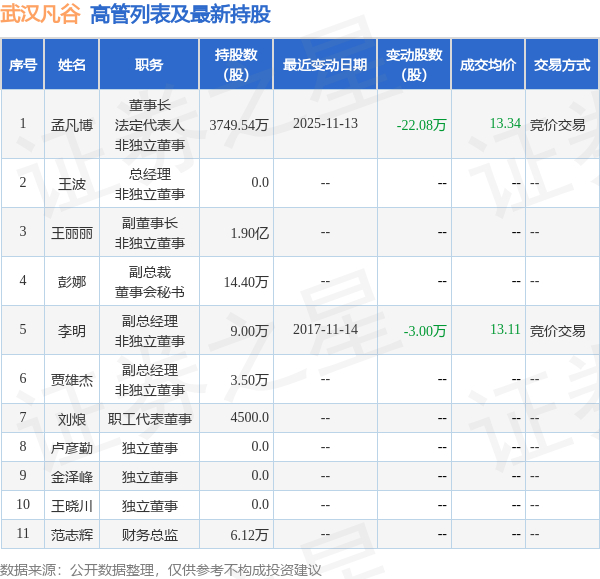The image size is (600, 579).
Task: Click the date 2025-11-13
Action: (325, 124)
